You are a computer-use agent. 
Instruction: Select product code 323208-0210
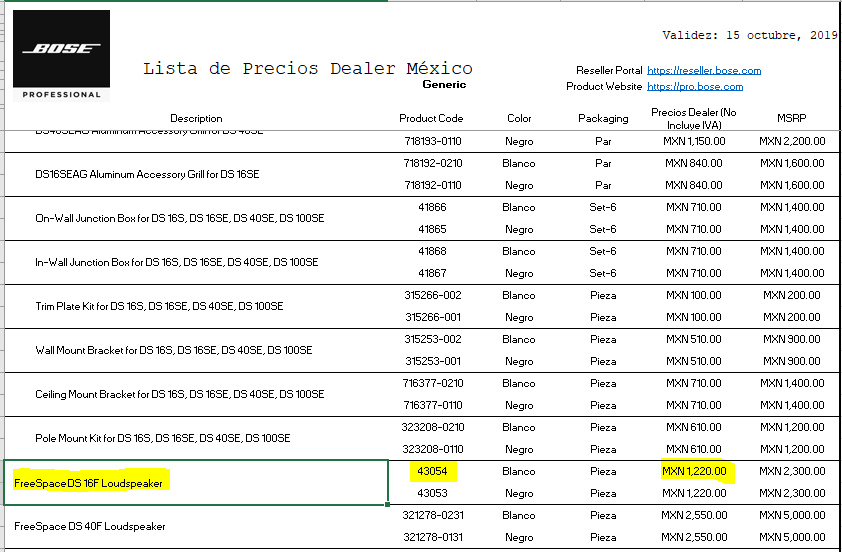click(433, 427)
